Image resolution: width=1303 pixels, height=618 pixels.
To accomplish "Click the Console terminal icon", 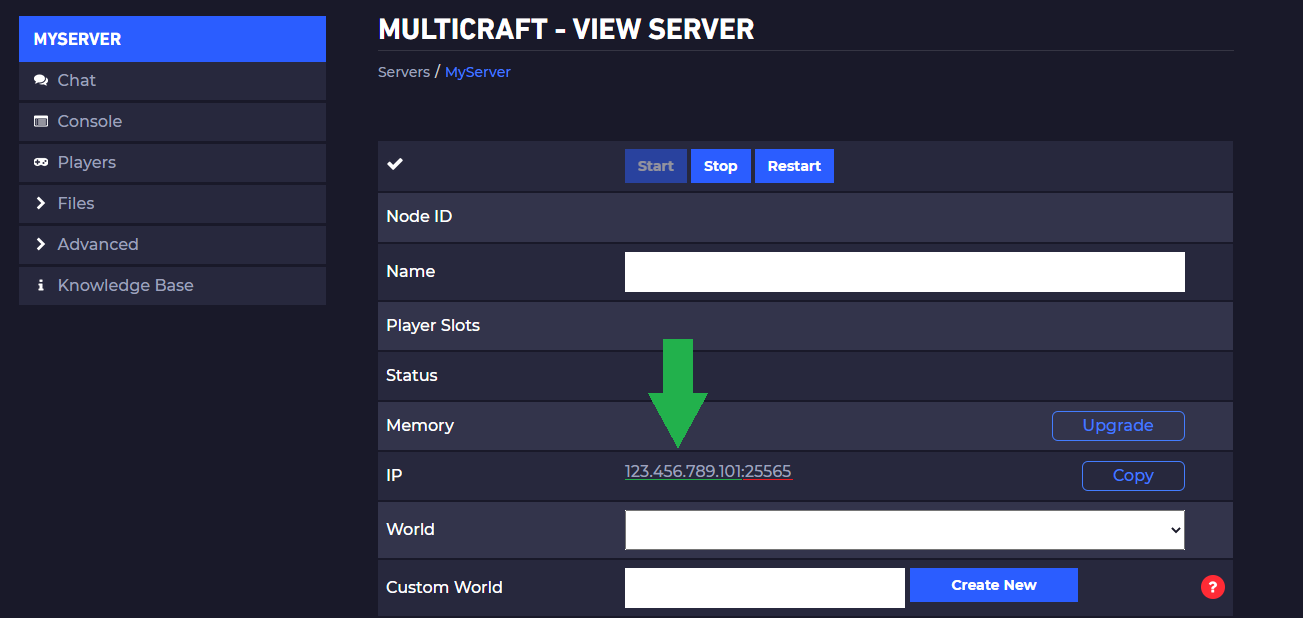I will point(41,121).
